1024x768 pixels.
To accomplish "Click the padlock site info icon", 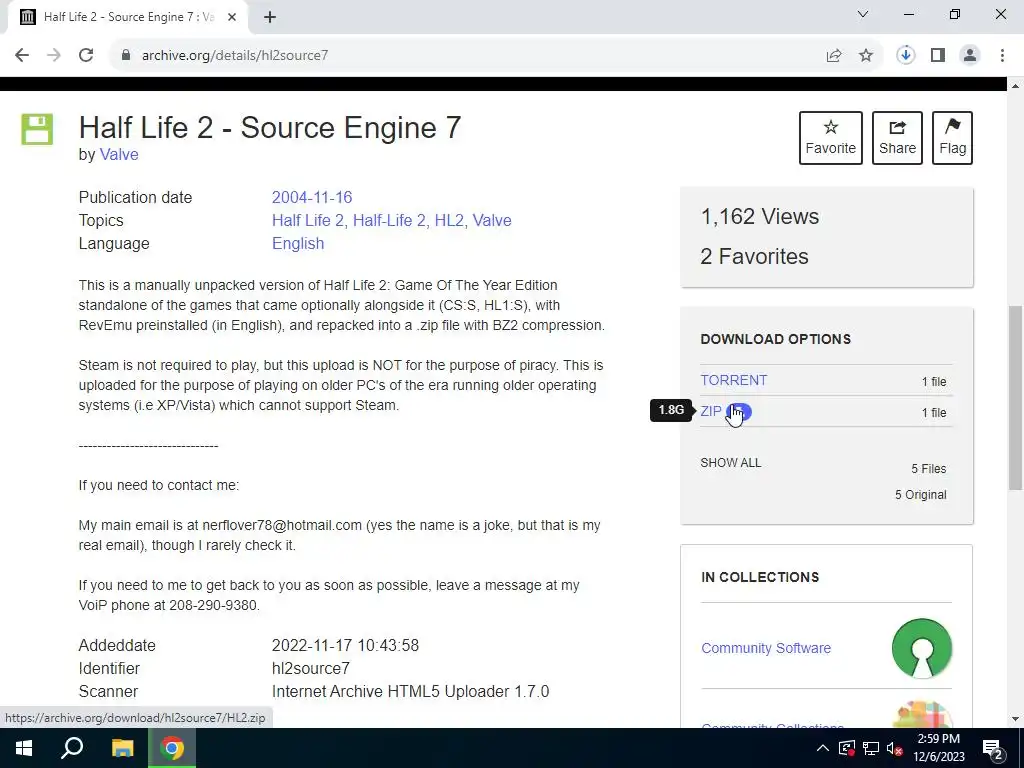I will point(125,56).
